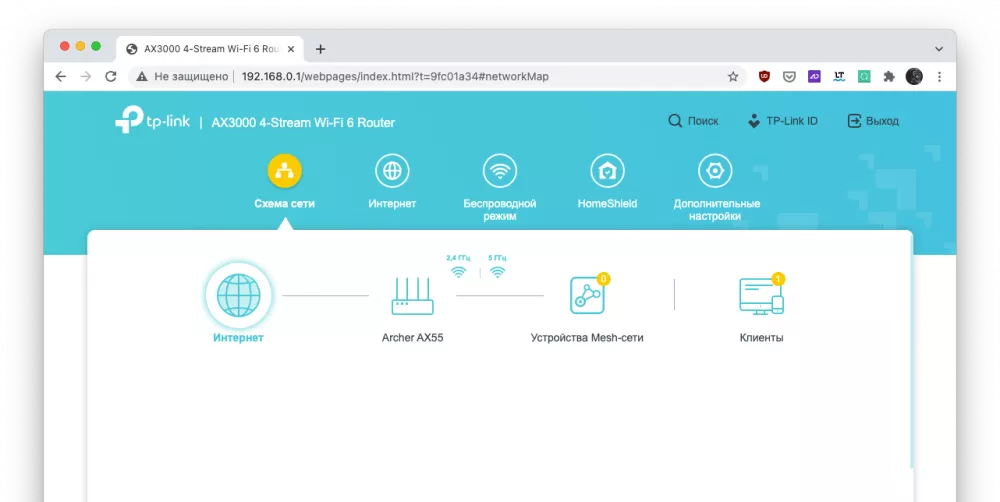The height and width of the screenshot is (502, 1000).
Task: Click the Поиск magnifier icon
Action: [675, 121]
